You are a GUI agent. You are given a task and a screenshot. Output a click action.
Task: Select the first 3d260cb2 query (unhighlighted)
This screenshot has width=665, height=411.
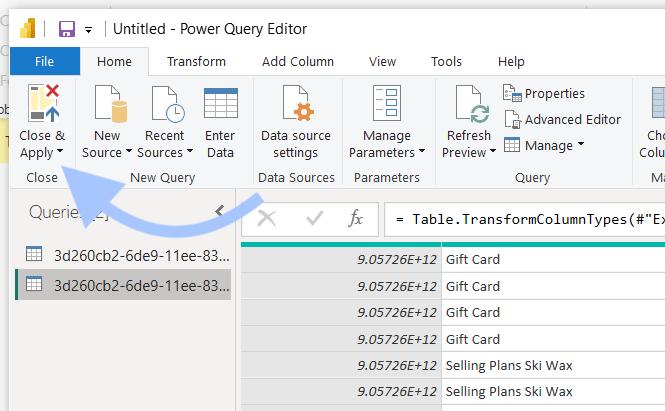(123, 256)
